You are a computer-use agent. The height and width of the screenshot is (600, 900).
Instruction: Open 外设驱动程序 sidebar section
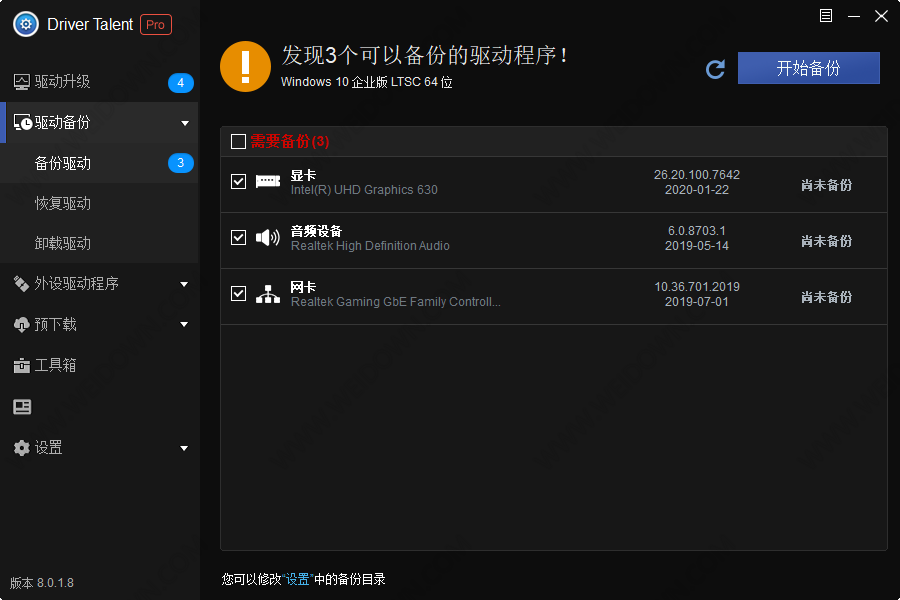[99, 284]
